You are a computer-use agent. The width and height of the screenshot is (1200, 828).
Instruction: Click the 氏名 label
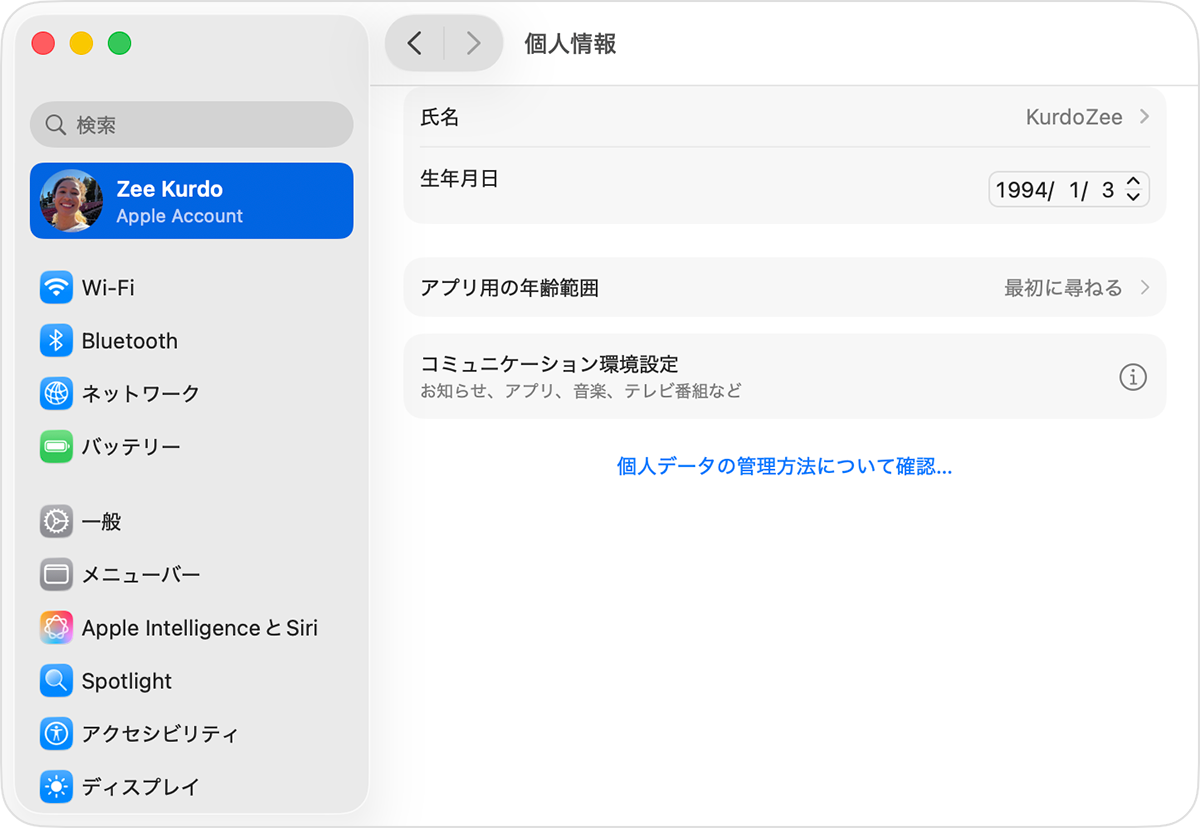point(440,117)
